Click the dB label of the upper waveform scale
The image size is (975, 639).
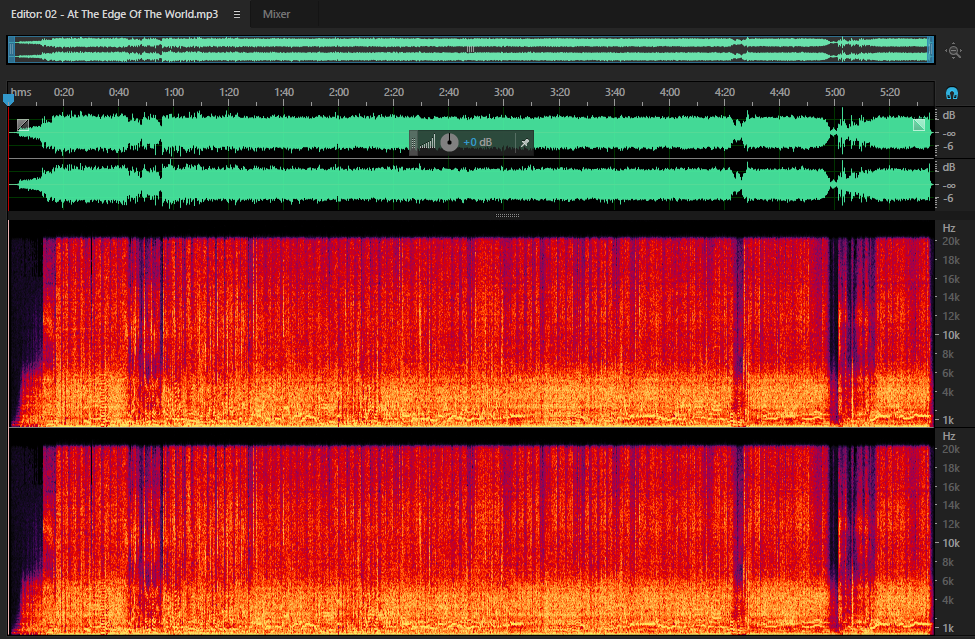(949, 116)
